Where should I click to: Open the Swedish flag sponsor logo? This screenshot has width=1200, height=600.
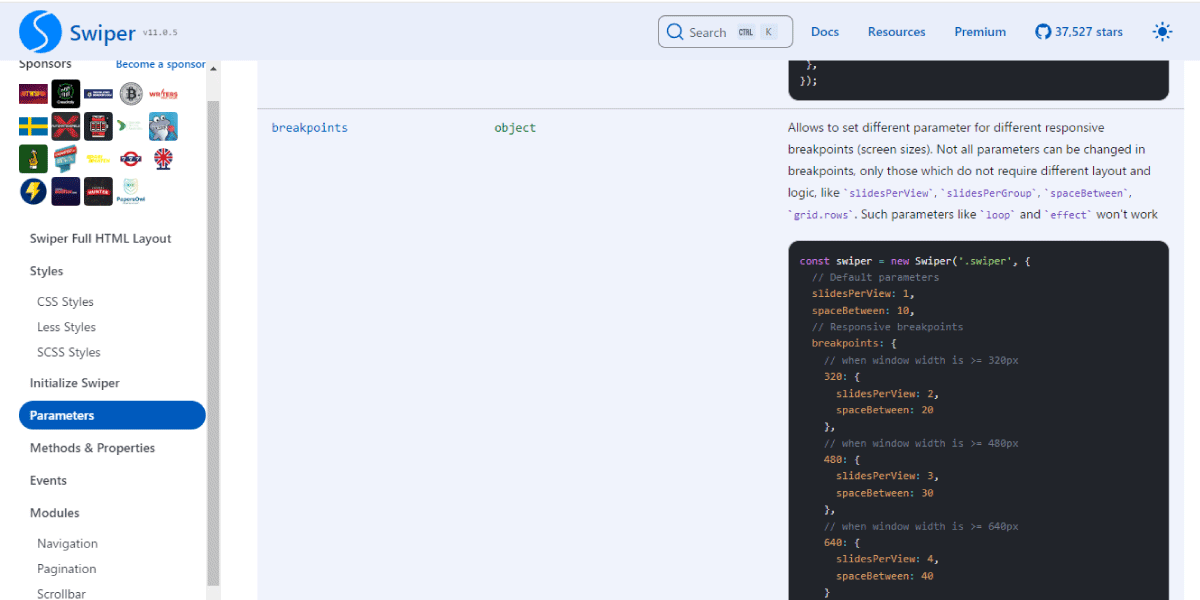click(x=33, y=126)
